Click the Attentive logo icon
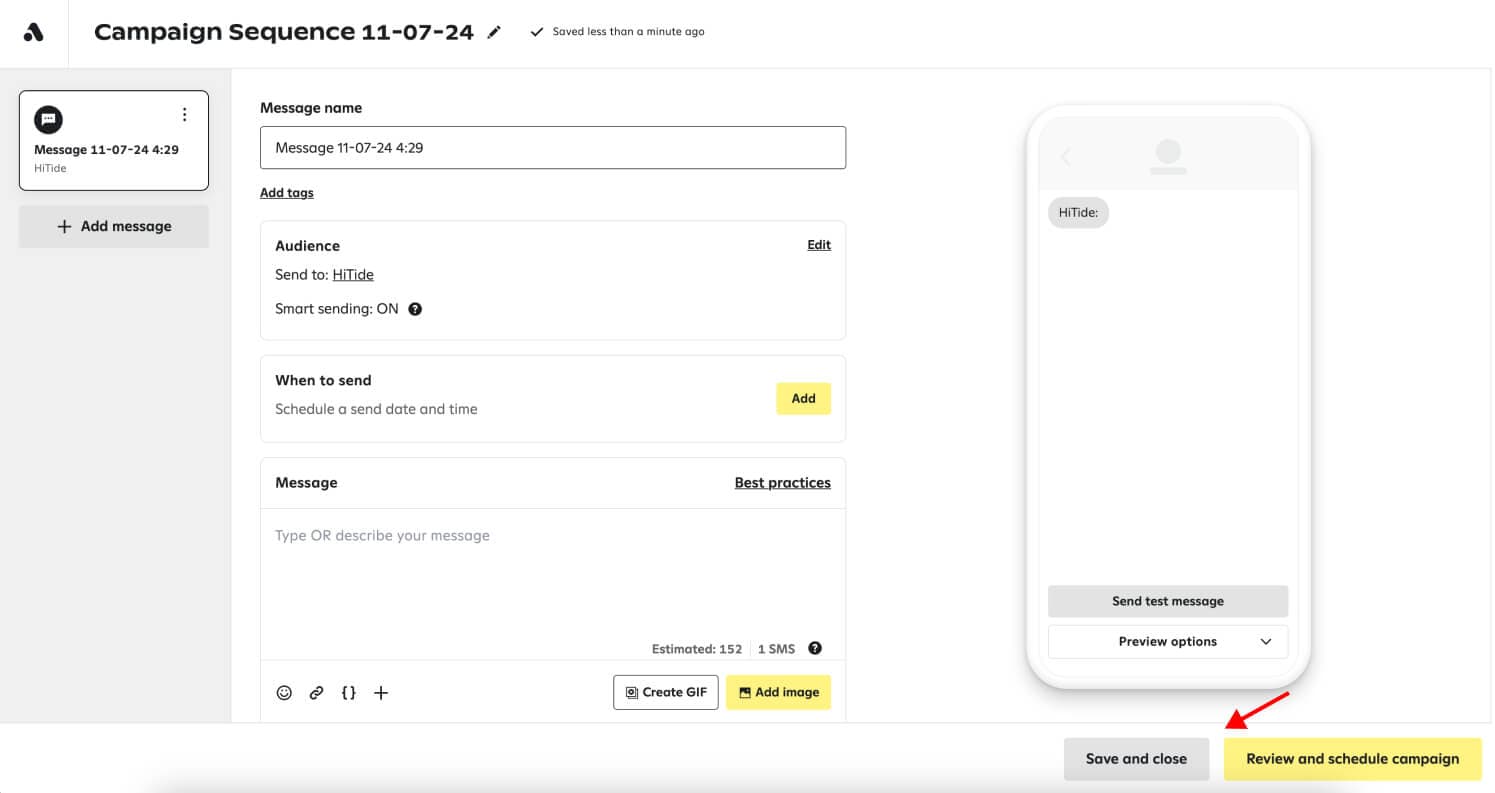This screenshot has width=1495, height=793. point(33,32)
